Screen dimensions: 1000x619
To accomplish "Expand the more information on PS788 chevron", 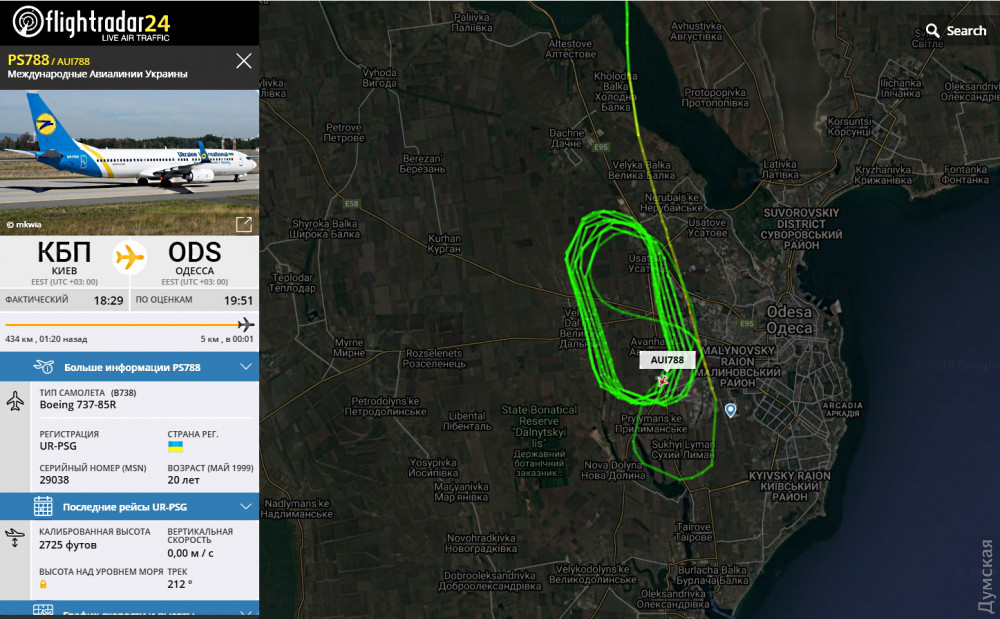I will pyautogui.click(x=246, y=367).
